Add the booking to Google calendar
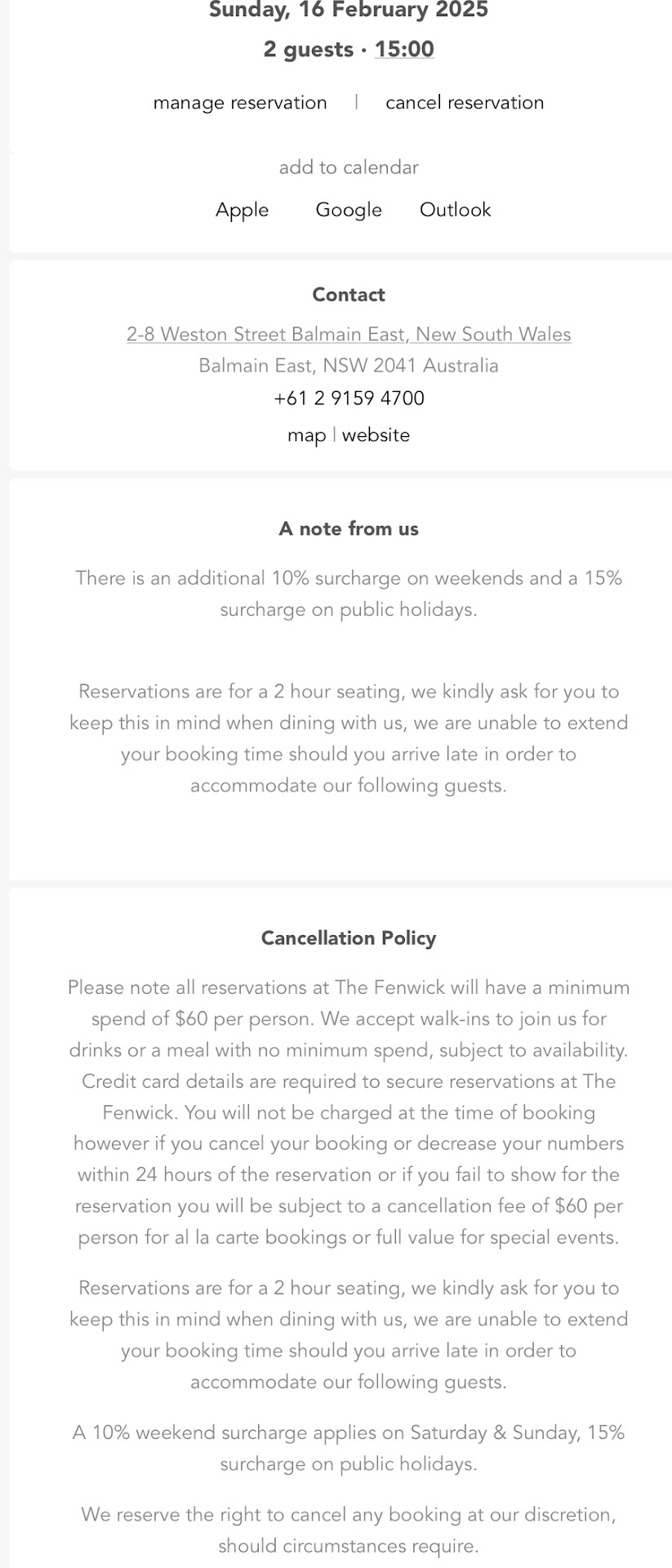Viewport: 672px width, 1568px height. coord(349,210)
